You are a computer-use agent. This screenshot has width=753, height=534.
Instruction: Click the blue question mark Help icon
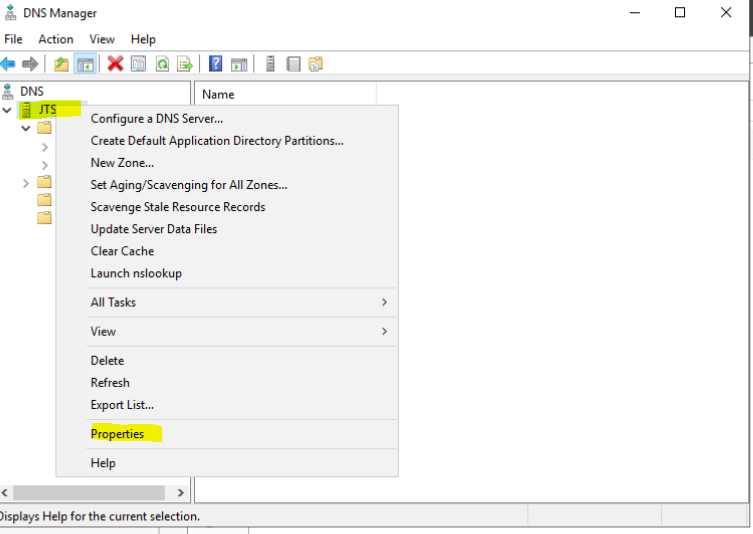(216, 63)
